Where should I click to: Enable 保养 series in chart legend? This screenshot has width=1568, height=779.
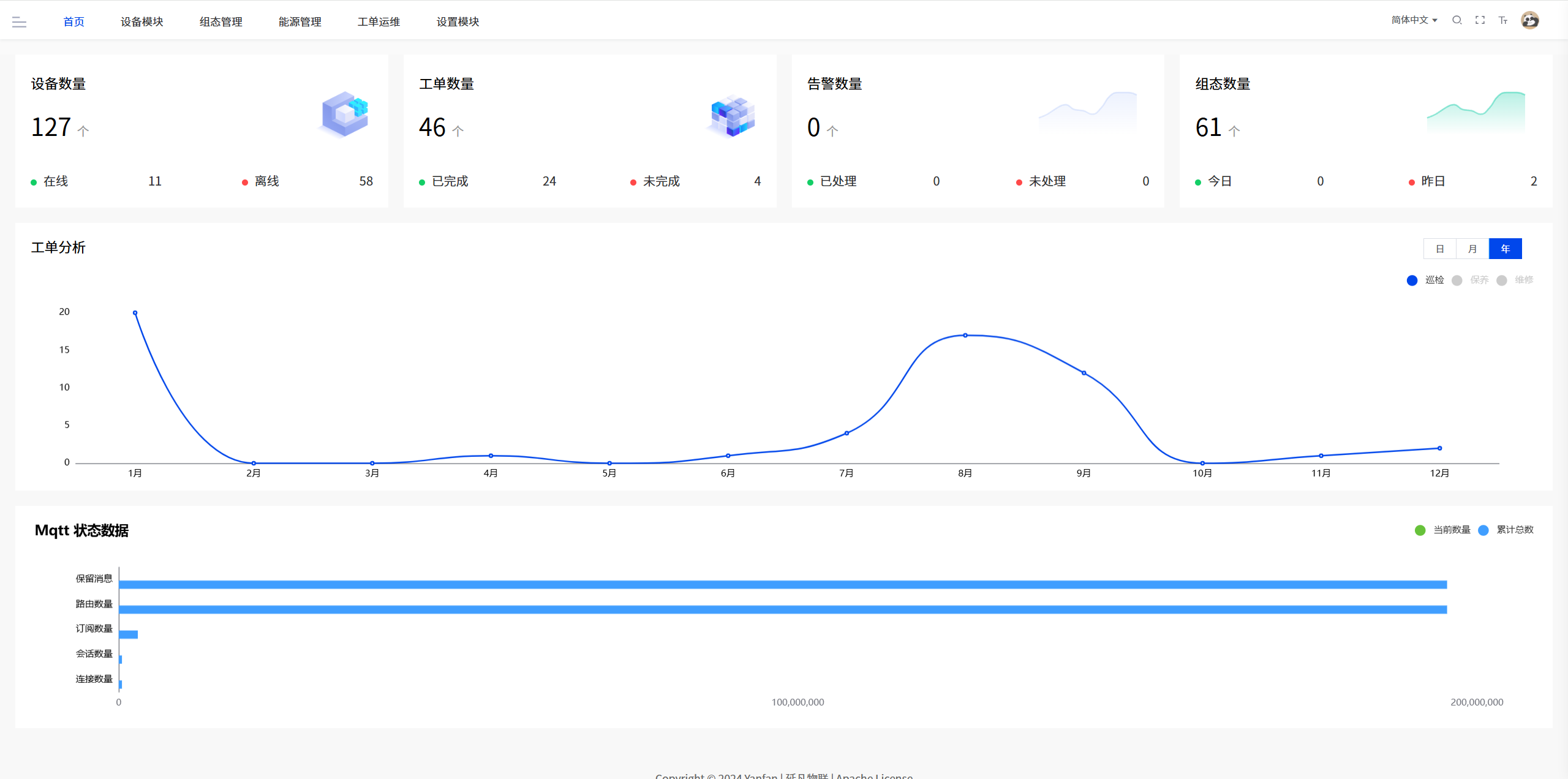coord(1457,280)
